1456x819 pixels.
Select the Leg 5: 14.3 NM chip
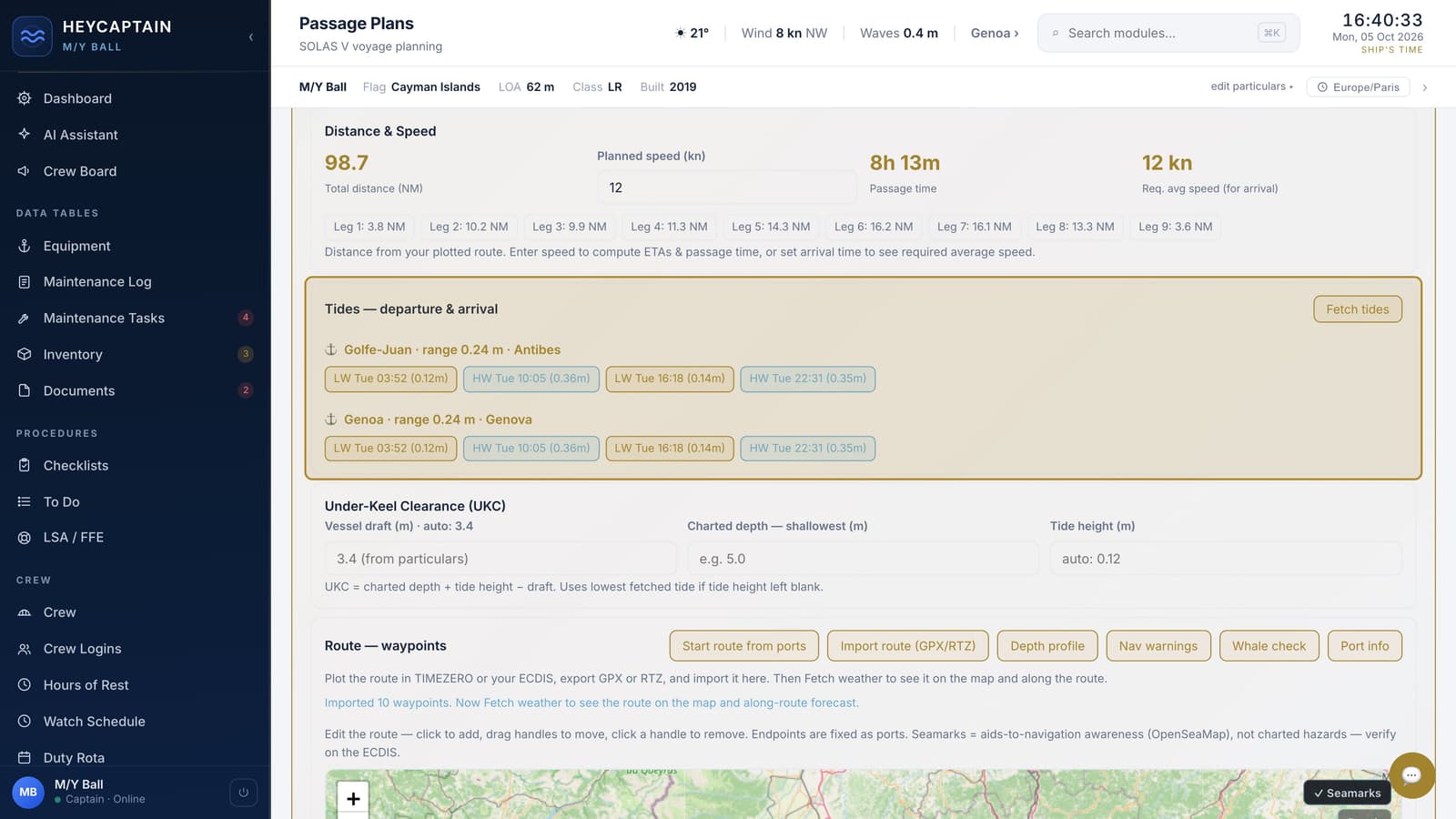point(771,227)
